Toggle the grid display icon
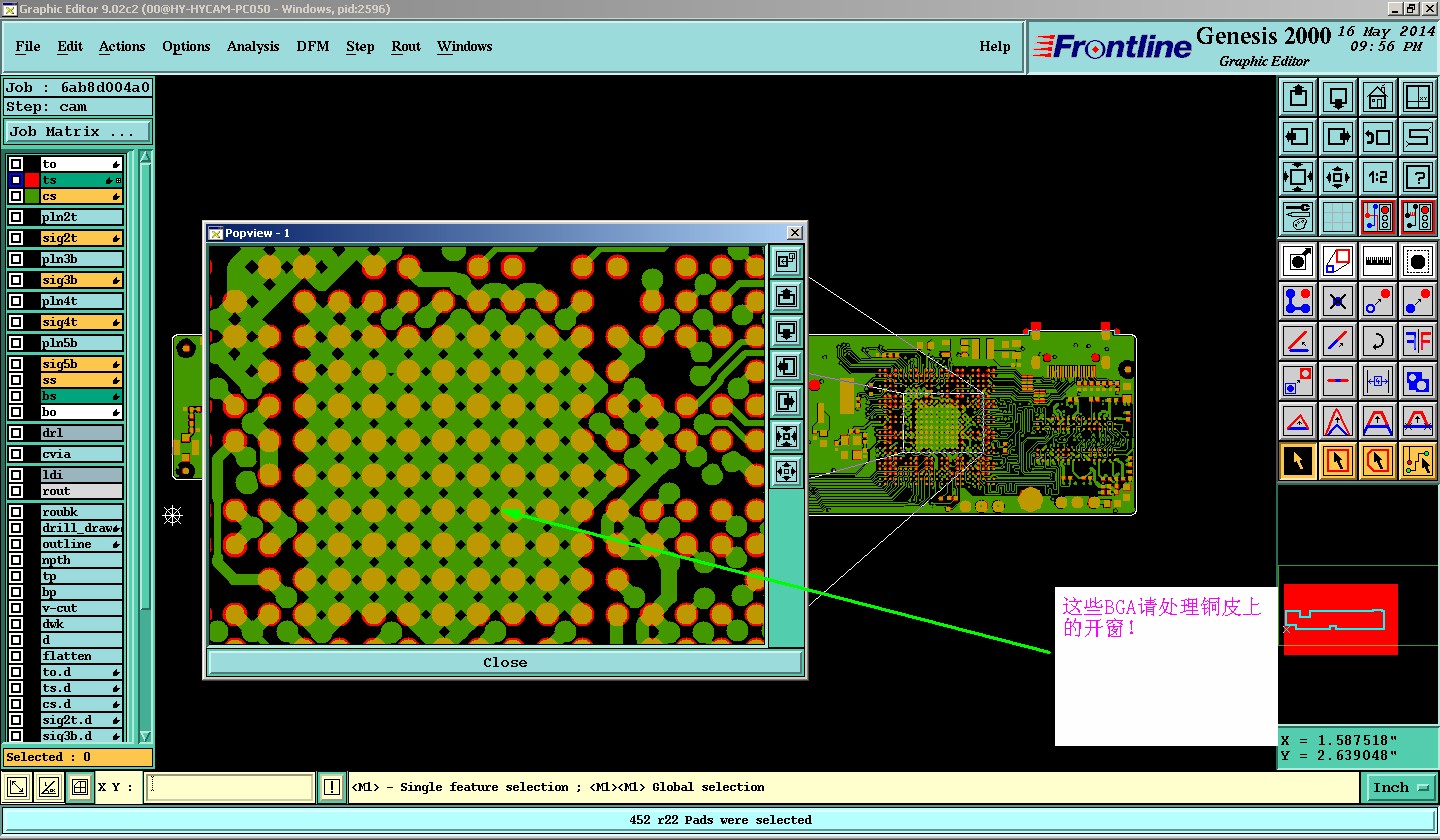1440x840 pixels. click(1338, 217)
